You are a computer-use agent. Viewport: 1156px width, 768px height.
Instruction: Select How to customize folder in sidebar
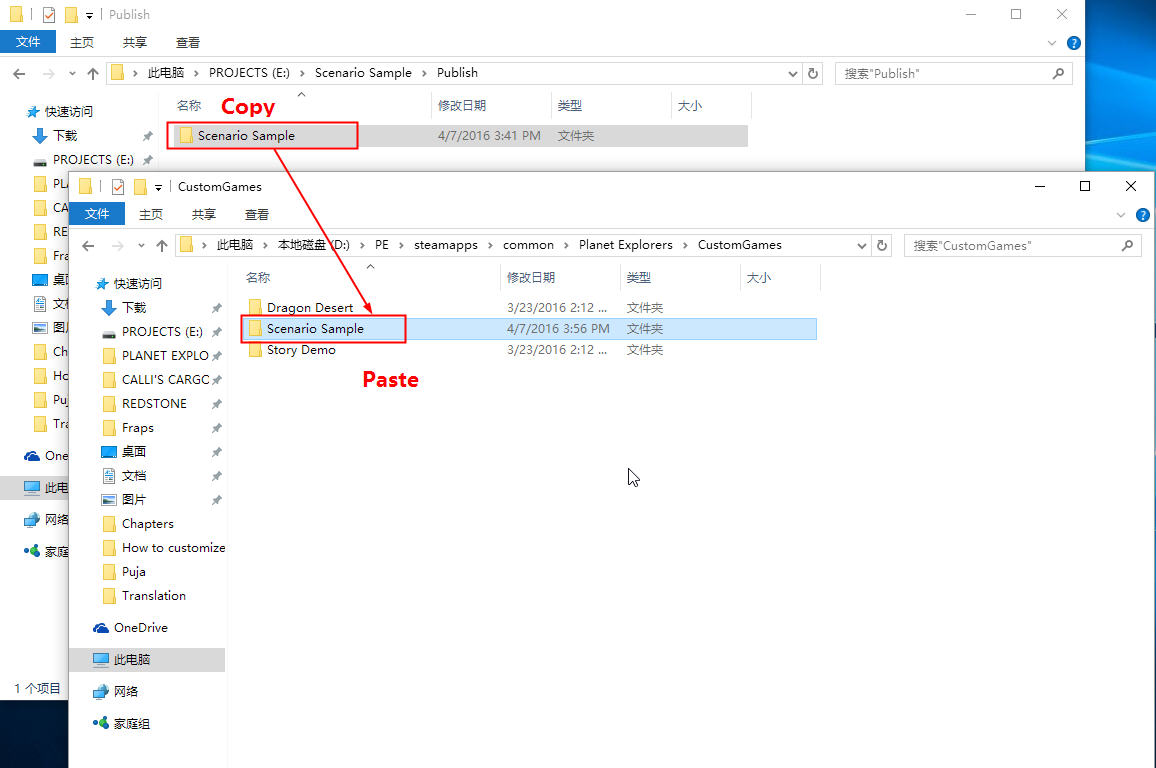tap(173, 548)
